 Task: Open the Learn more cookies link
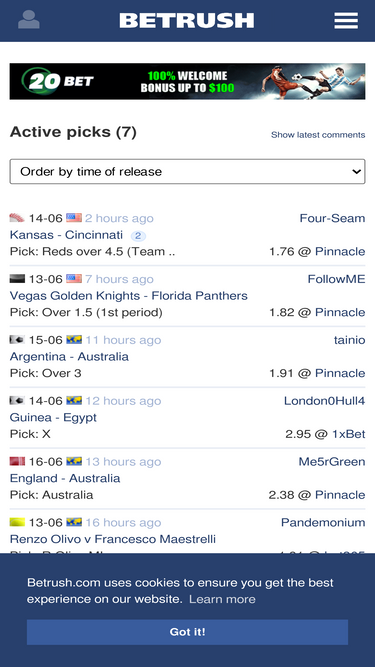tap(222, 599)
